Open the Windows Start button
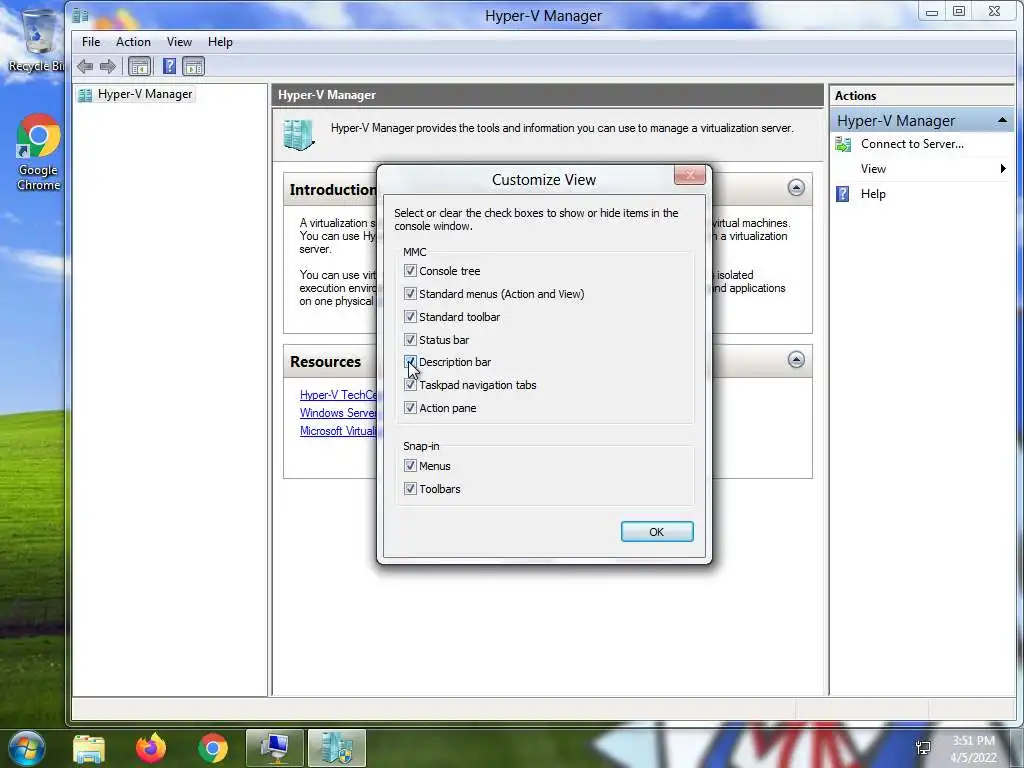1024x768 pixels. coord(27,748)
